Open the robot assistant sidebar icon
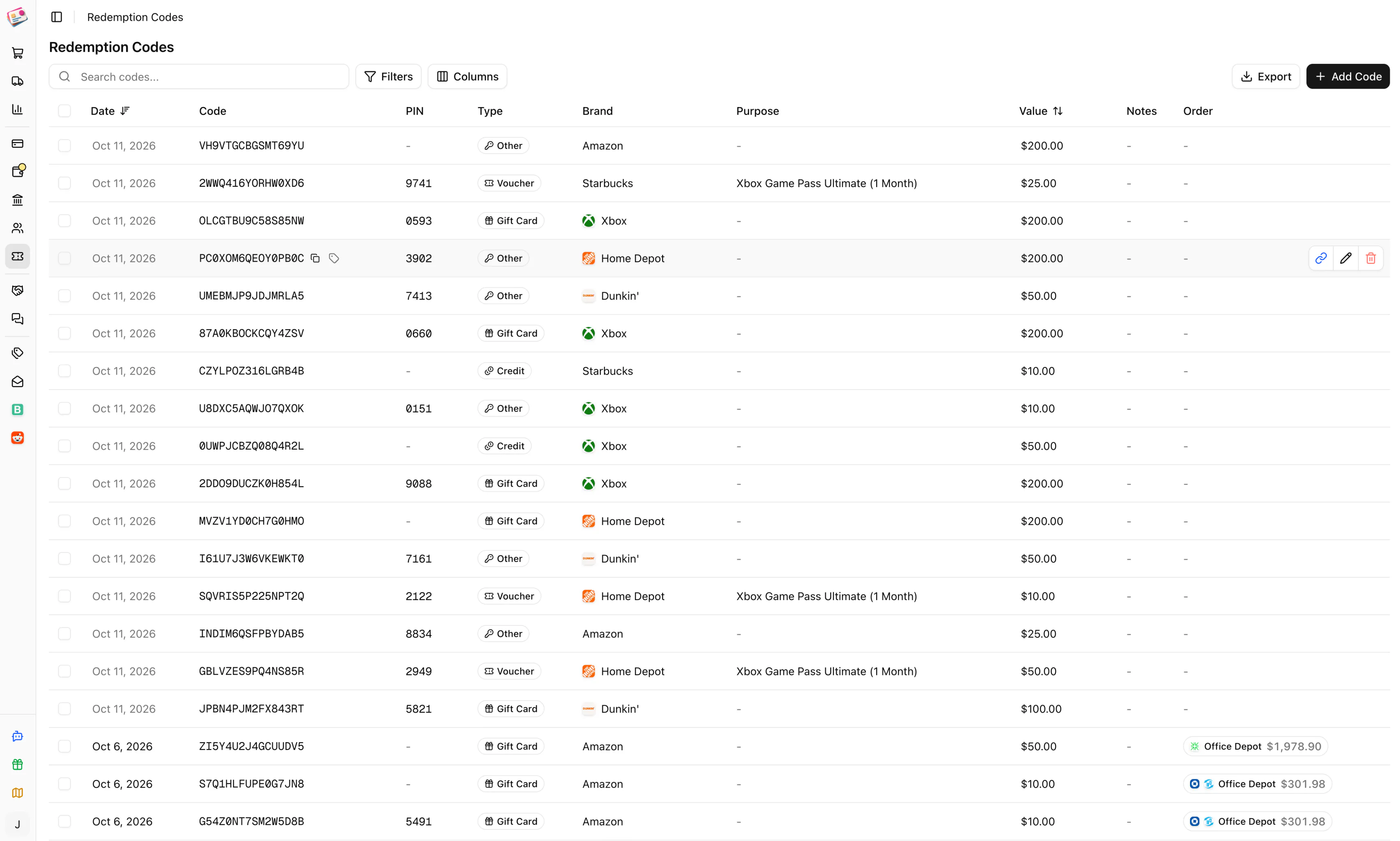Screen dimensions: 1400x841 pyautogui.click(x=17, y=736)
